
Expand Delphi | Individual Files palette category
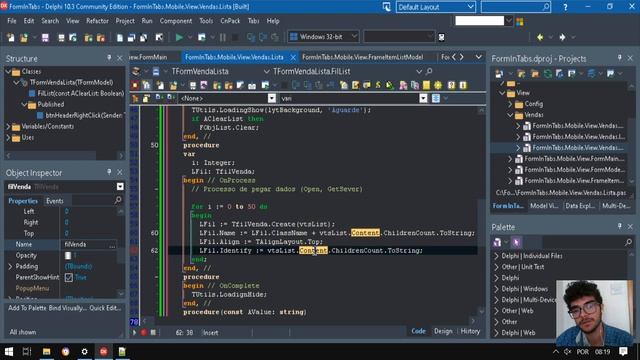[497, 256]
